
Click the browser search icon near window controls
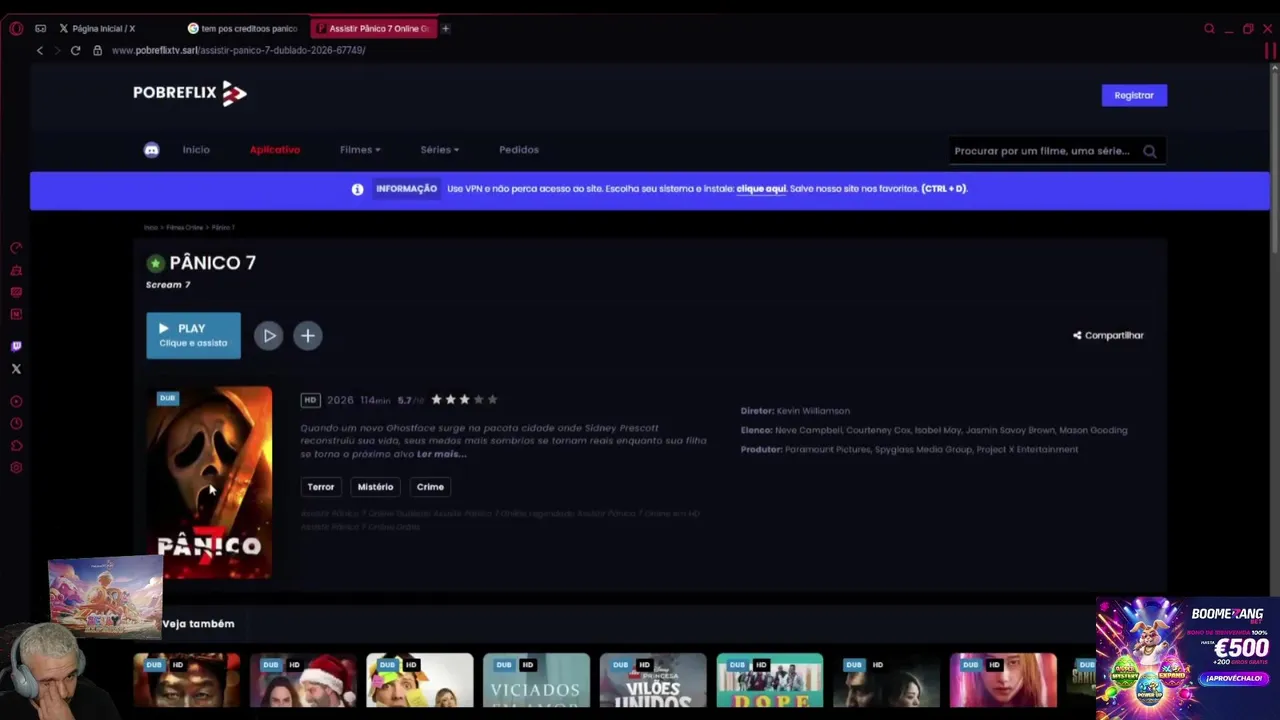(1209, 28)
